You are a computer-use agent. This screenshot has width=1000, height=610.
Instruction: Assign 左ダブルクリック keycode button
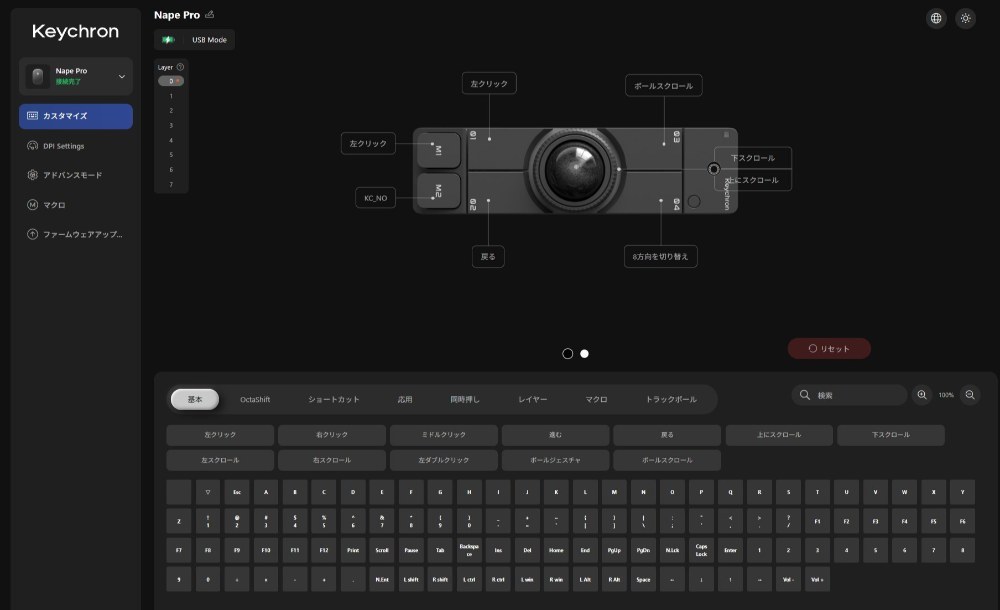coord(444,460)
